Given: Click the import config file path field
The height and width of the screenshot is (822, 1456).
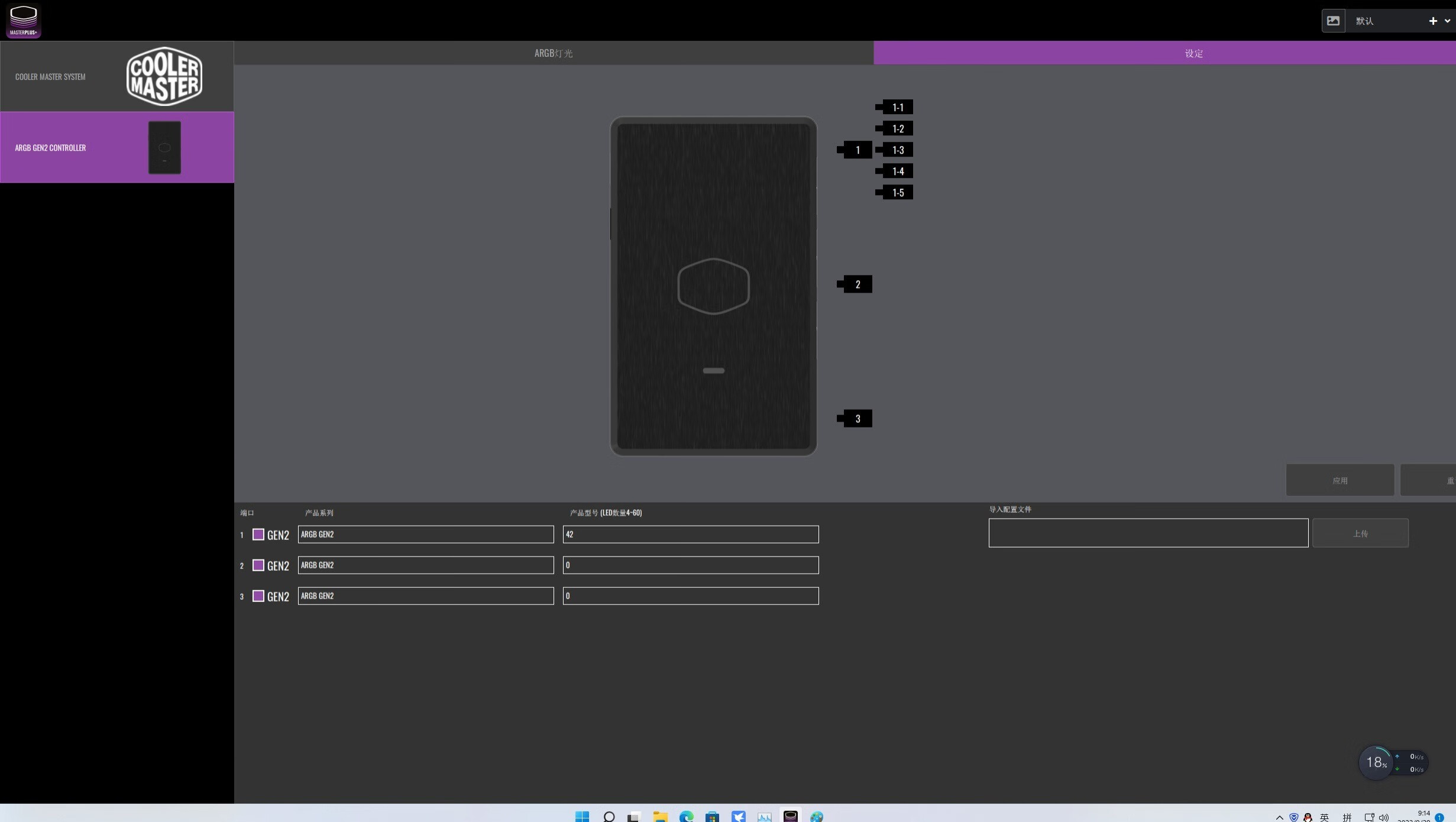Looking at the screenshot, I should (x=1148, y=533).
